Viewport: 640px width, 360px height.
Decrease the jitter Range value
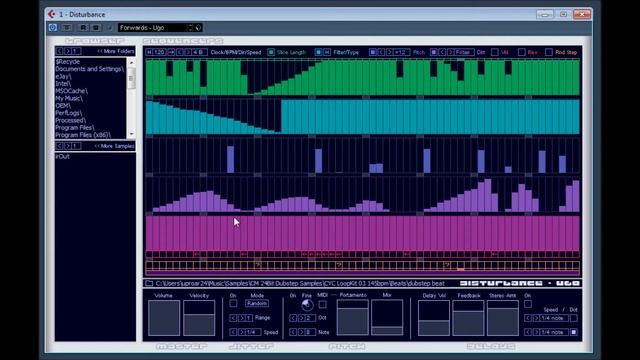pyautogui.click(x=233, y=318)
